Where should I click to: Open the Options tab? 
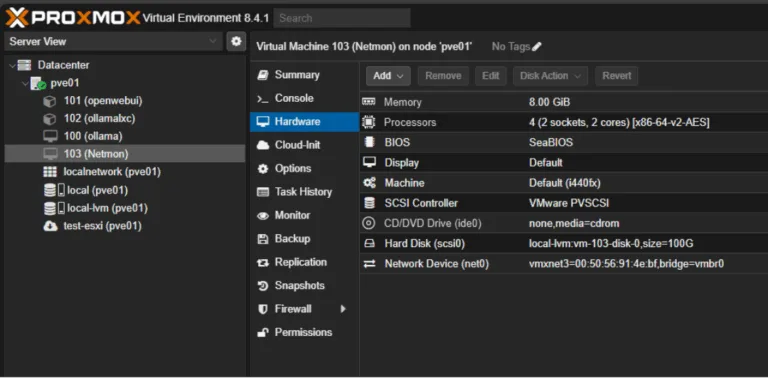(x=305, y=168)
